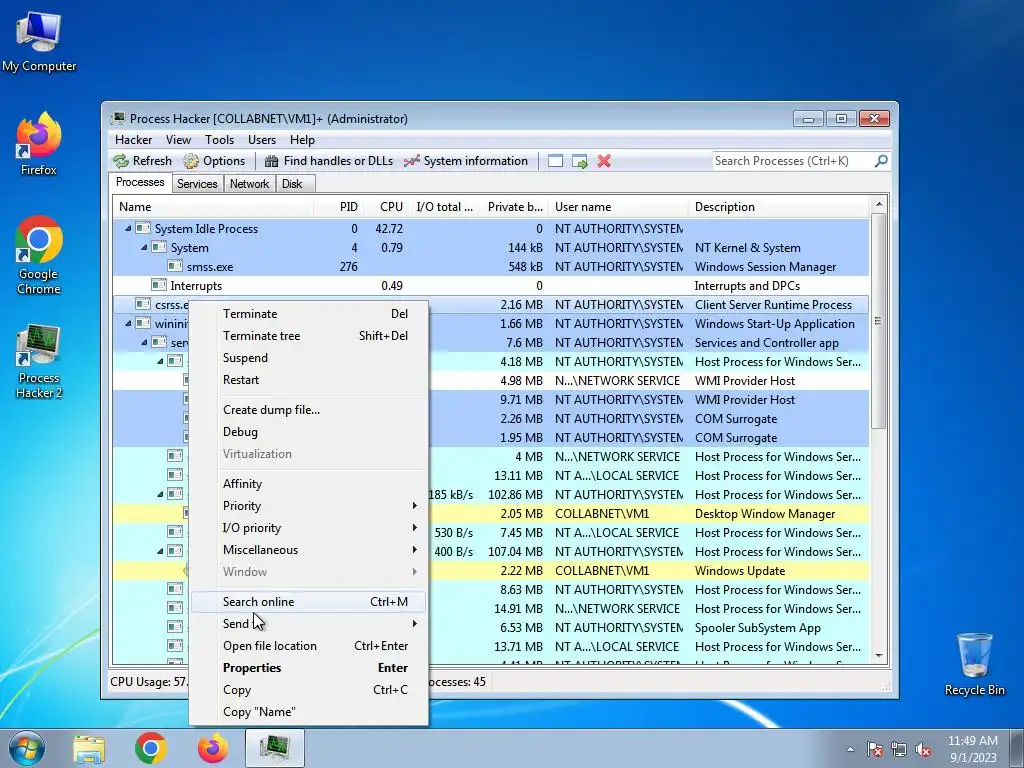1024x768 pixels.
Task: Open File Explorer in taskbar
Action: click(89, 748)
